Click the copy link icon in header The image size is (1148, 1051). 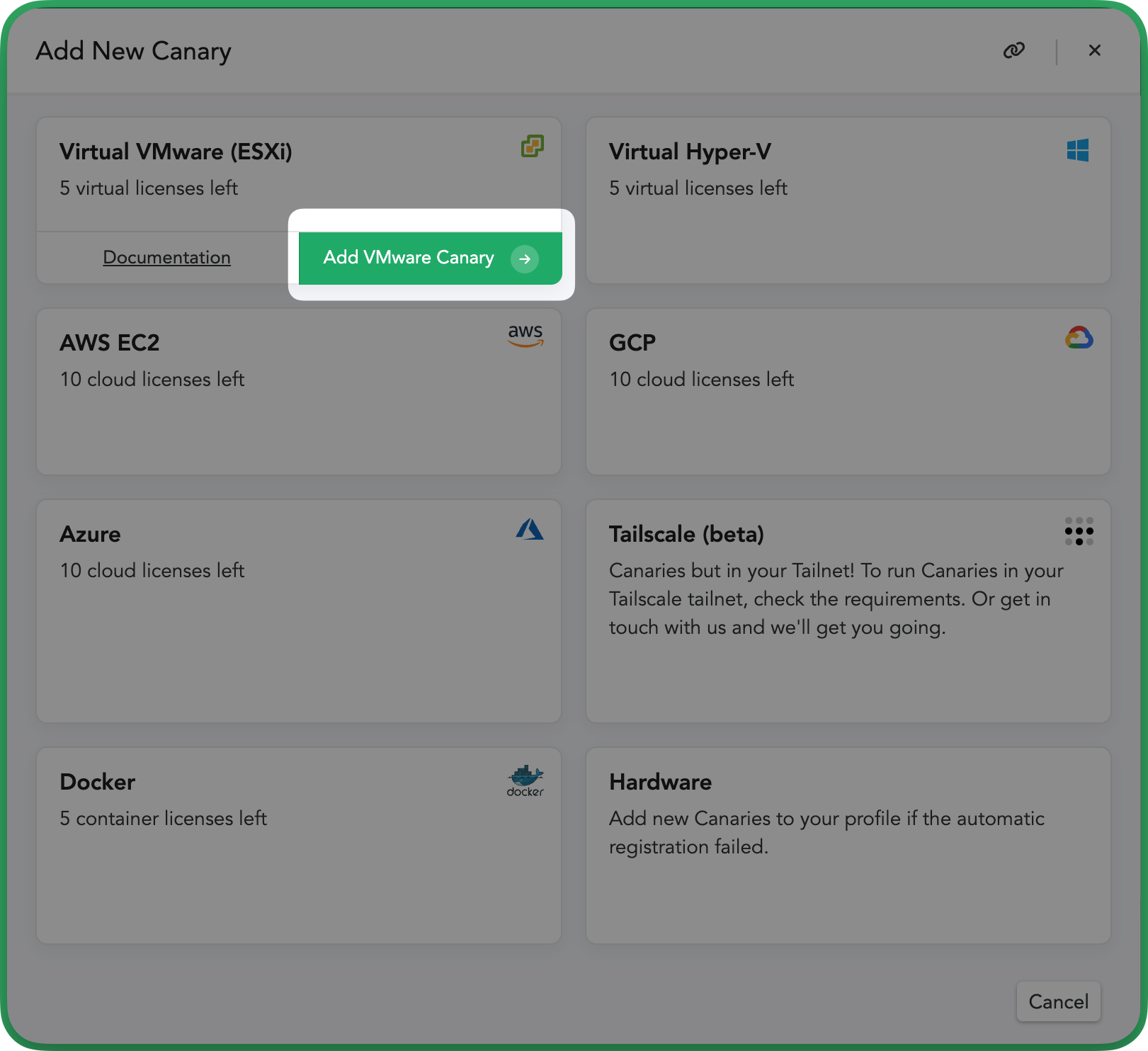(1014, 50)
